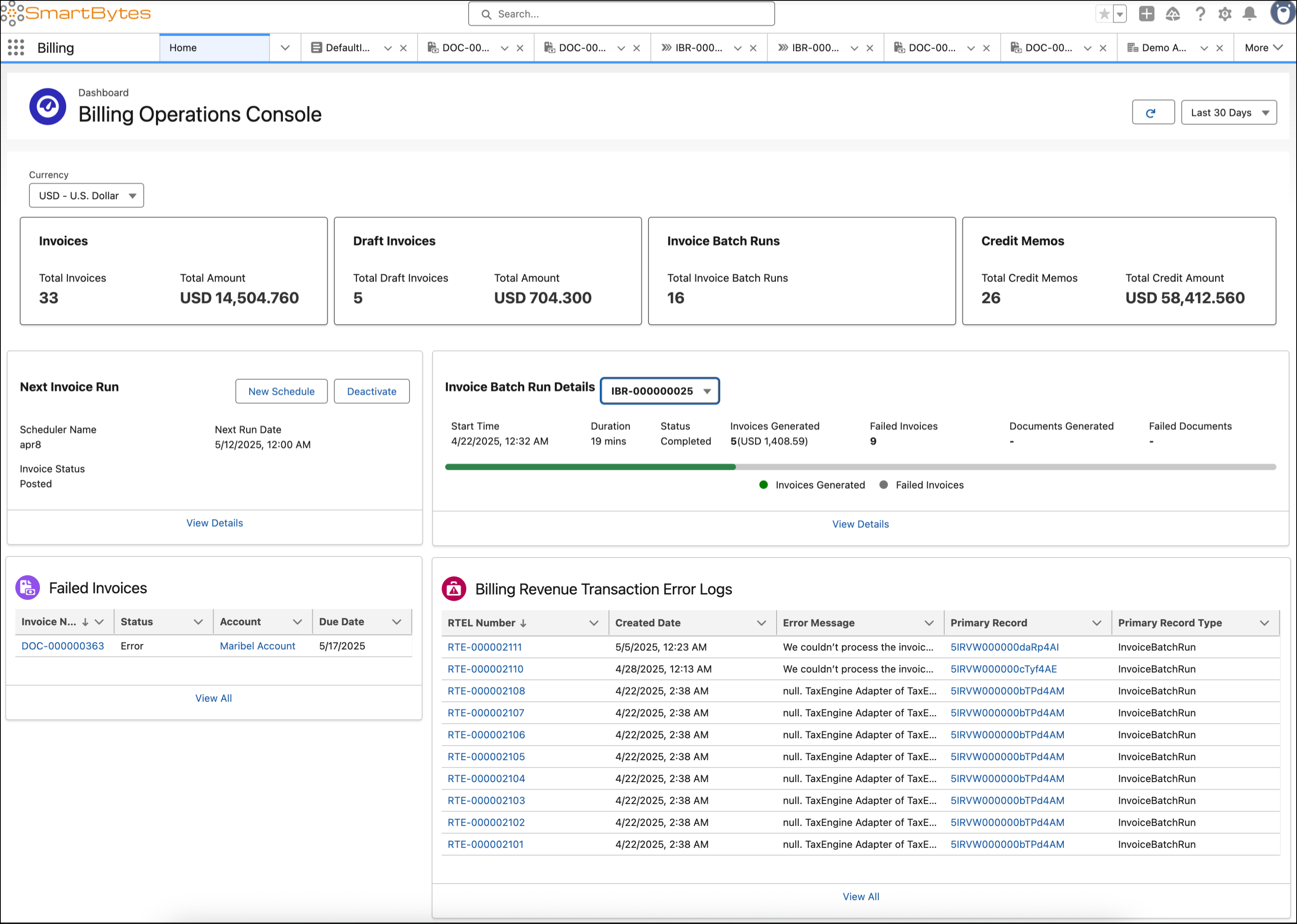Click the search magnifier icon
The width and height of the screenshot is (1297, 924).
coord(486,14)
